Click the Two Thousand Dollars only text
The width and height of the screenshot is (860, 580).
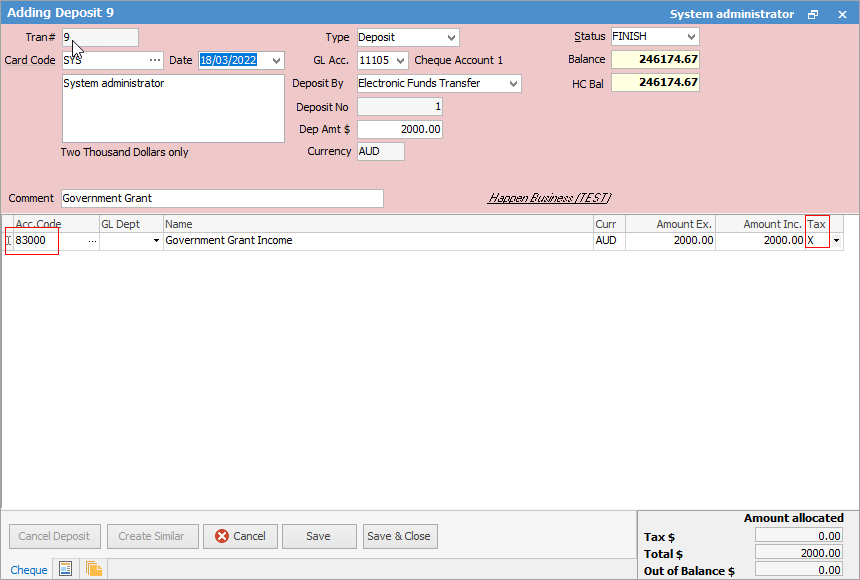[x=125, y=152]
